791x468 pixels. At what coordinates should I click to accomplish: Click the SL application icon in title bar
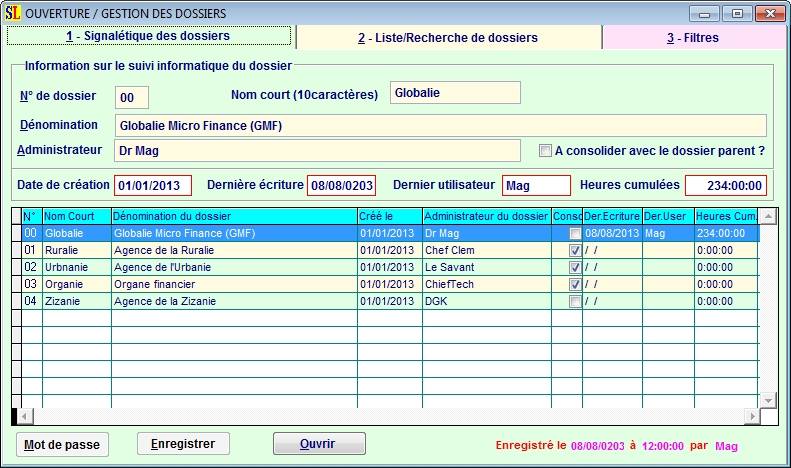tap(13, 13)
